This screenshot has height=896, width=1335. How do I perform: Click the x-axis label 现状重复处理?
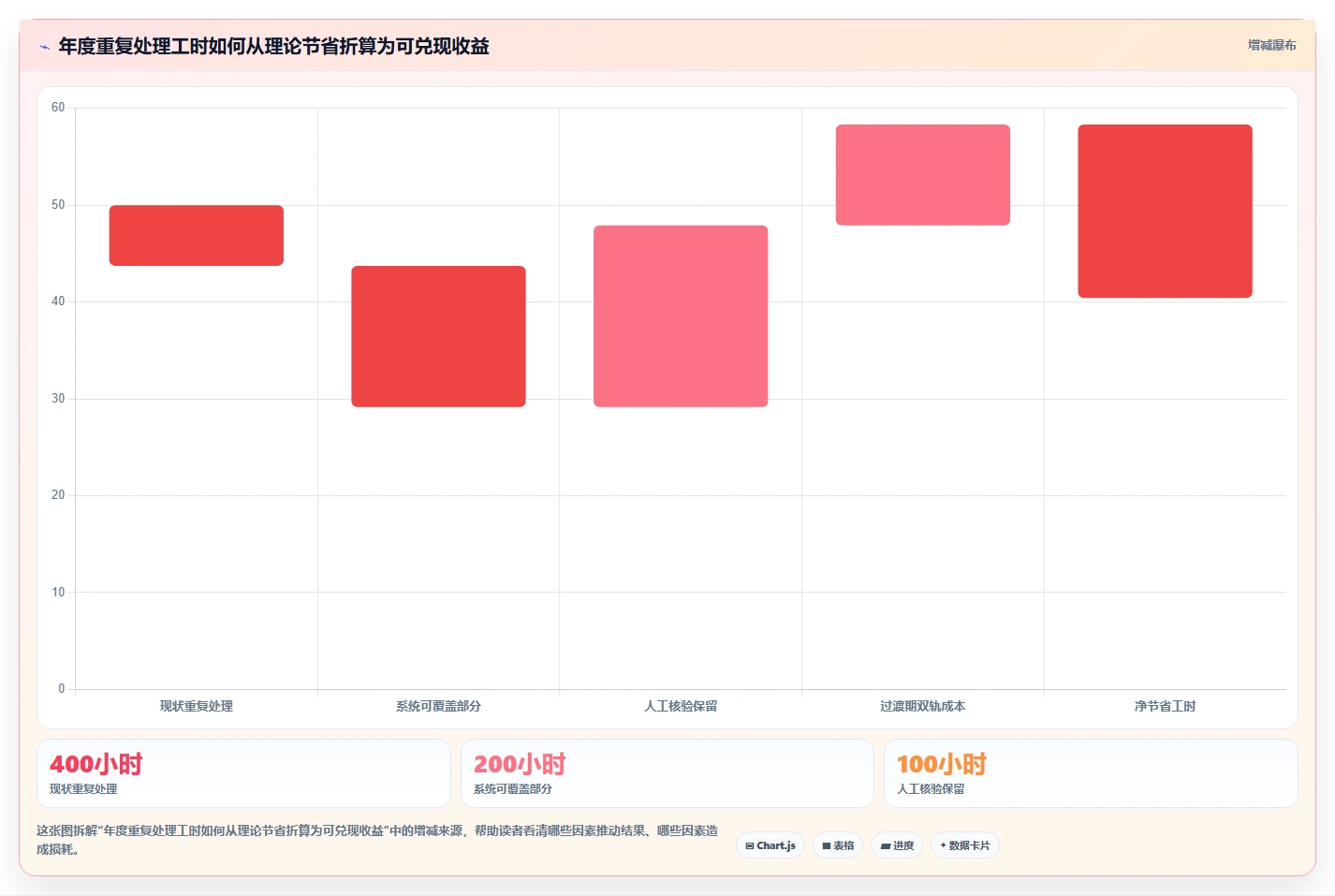click(x=197, y=706)
